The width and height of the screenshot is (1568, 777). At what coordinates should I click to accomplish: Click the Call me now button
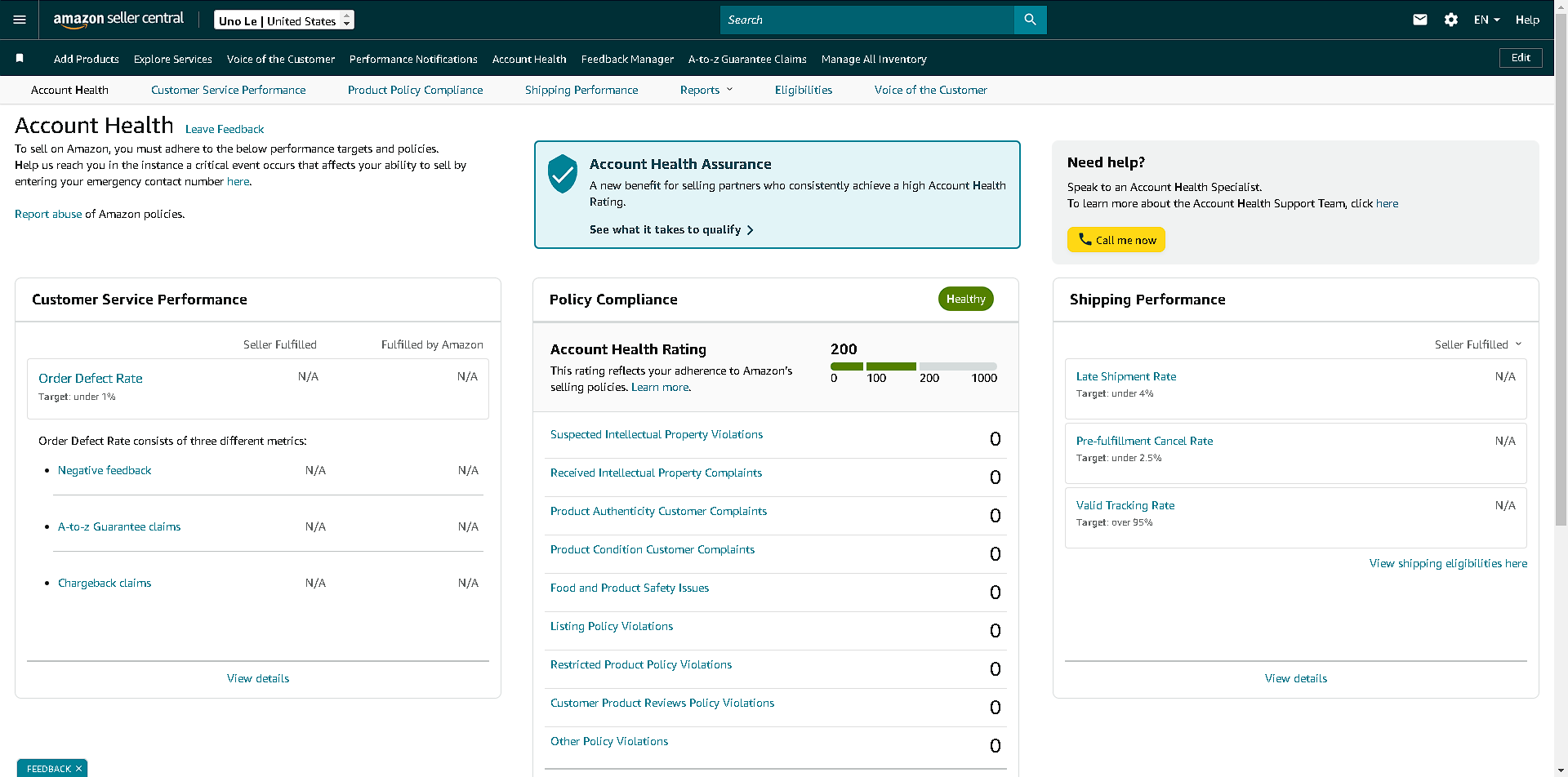(1116, 240)
